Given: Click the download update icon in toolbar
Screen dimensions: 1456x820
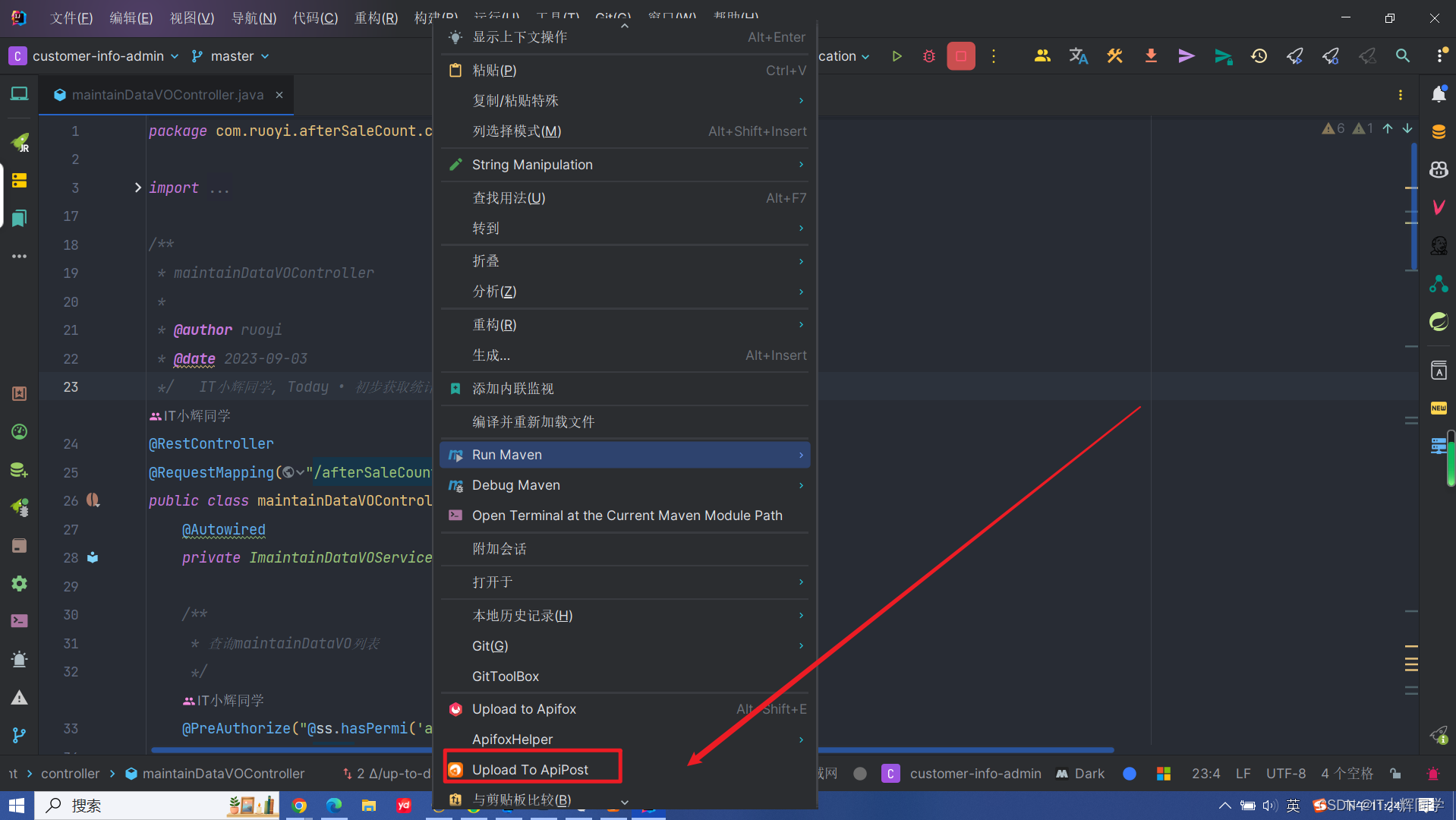Looking at the screenshot, I should click(x=1151, y=56).
